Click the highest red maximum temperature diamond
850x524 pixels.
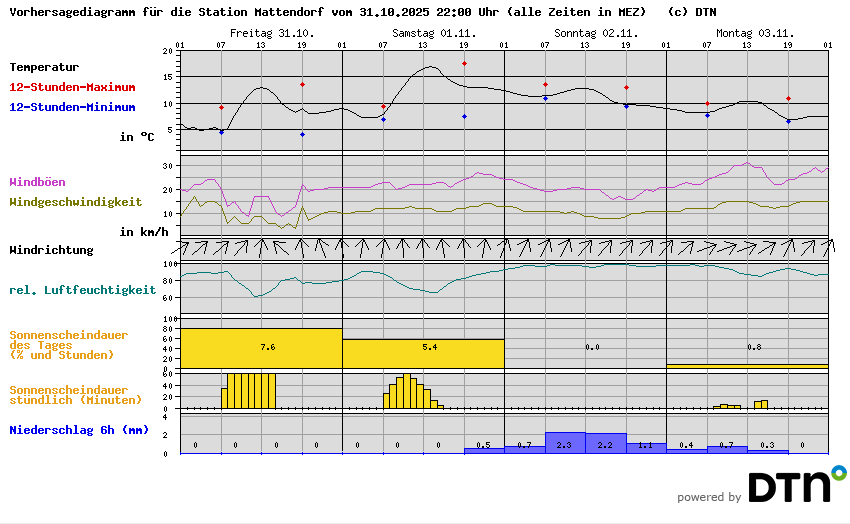pyautogui.click(x=464, y=63)
